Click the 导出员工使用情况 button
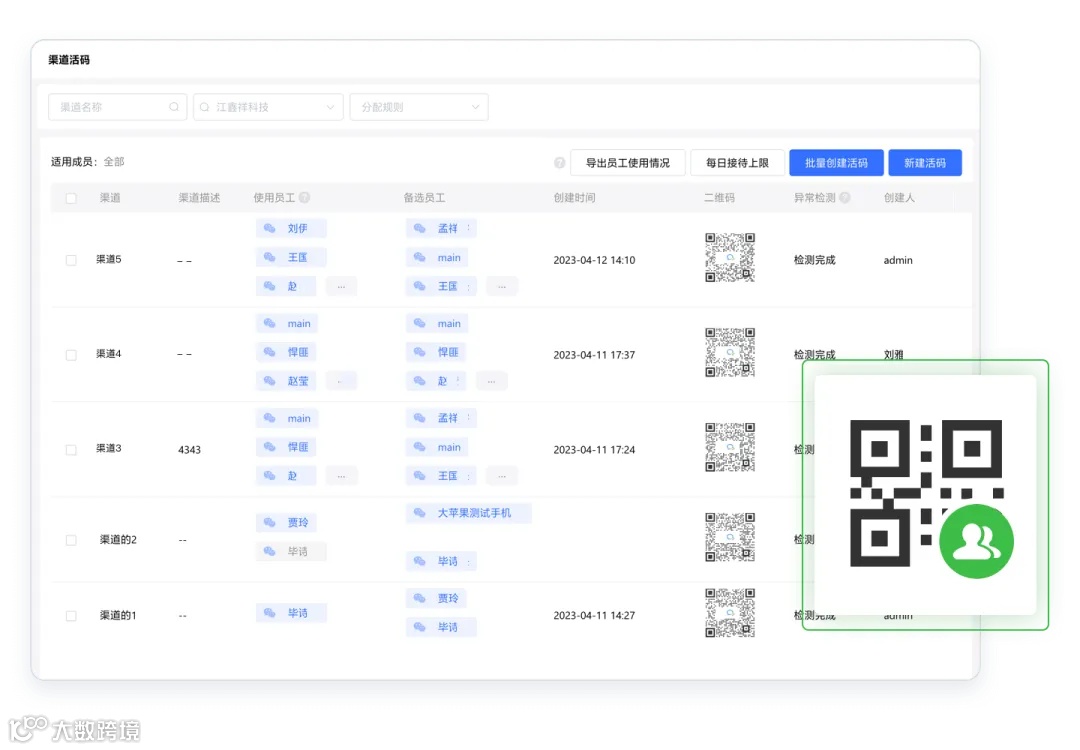 627,163
